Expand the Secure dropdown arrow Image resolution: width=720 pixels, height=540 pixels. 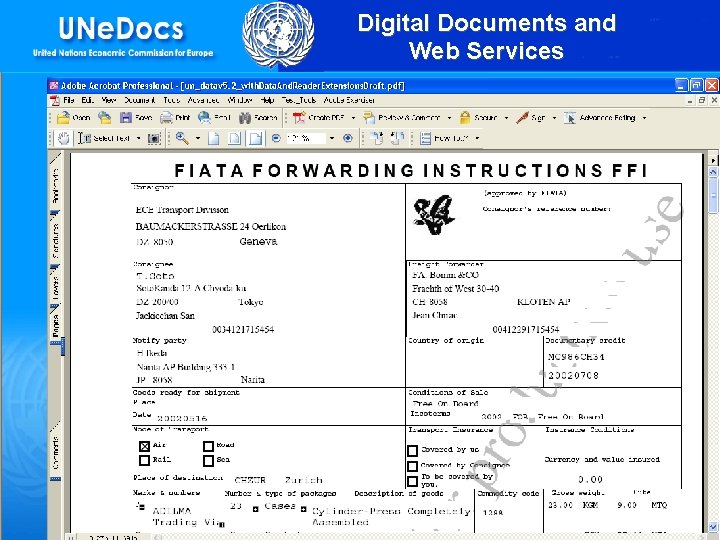coord(506,118)
